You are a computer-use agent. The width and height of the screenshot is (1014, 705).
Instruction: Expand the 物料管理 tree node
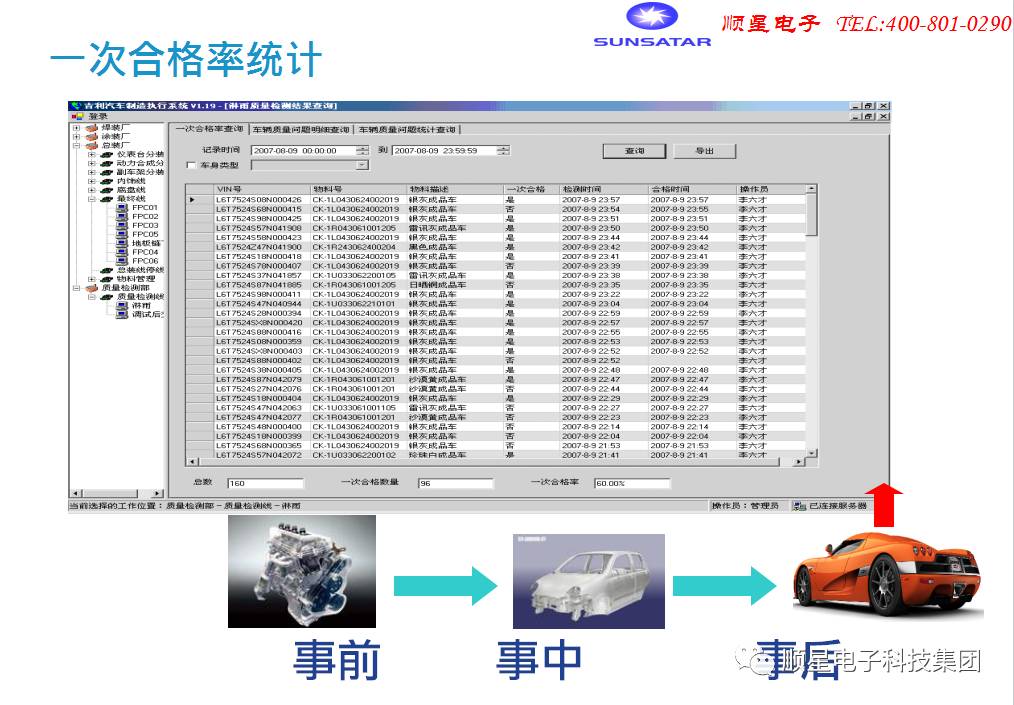(92, 279)
